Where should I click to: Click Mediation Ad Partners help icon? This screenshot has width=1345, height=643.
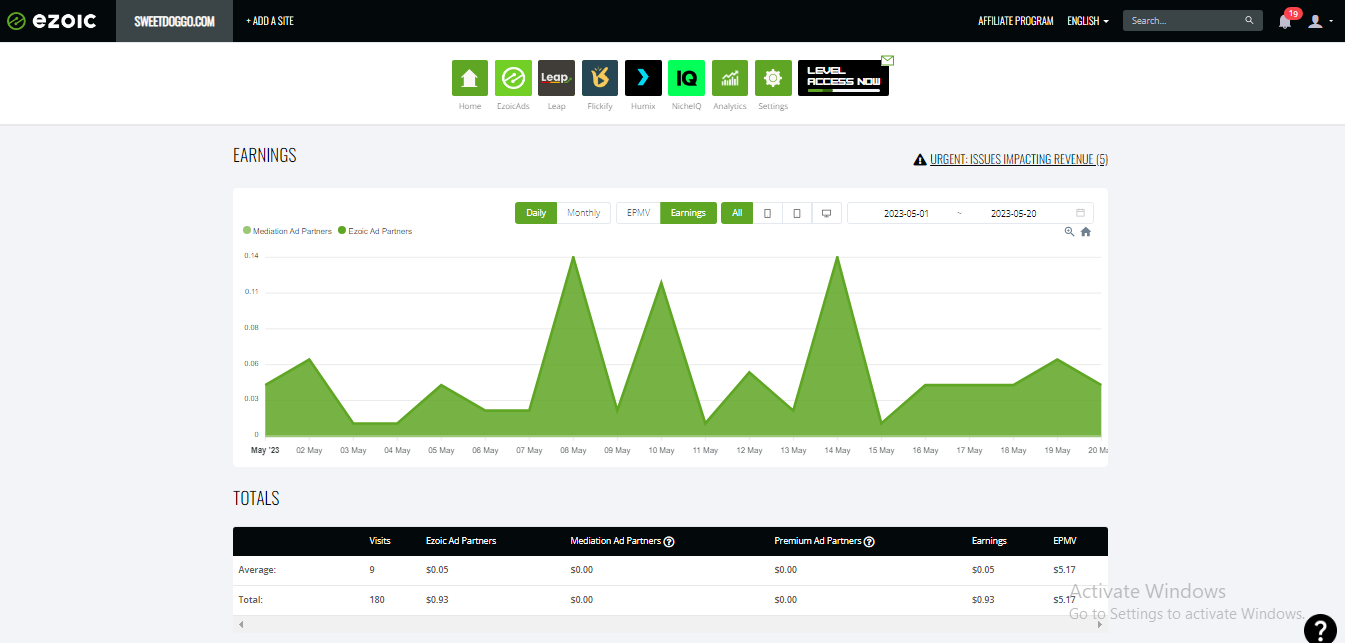coord(669,542)
